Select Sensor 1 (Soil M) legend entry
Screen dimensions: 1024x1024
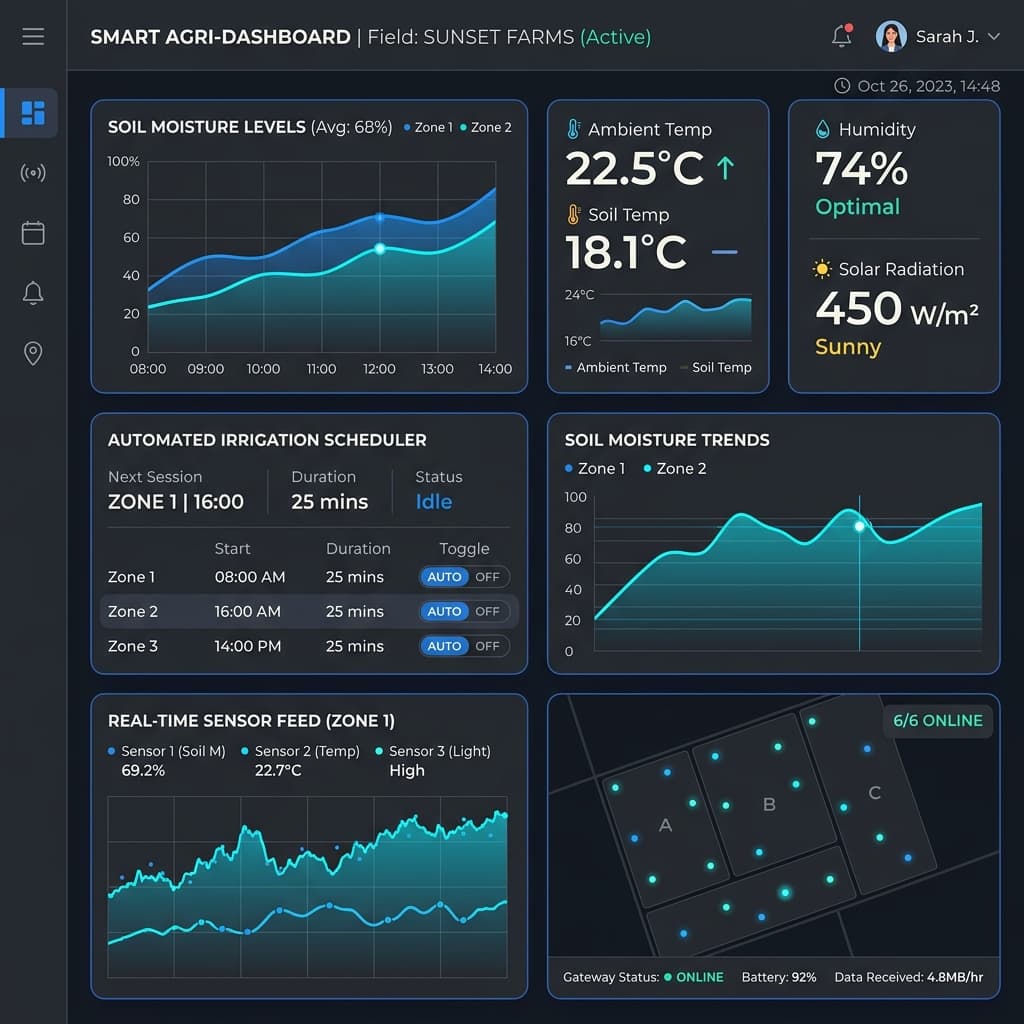click(167, 751)
